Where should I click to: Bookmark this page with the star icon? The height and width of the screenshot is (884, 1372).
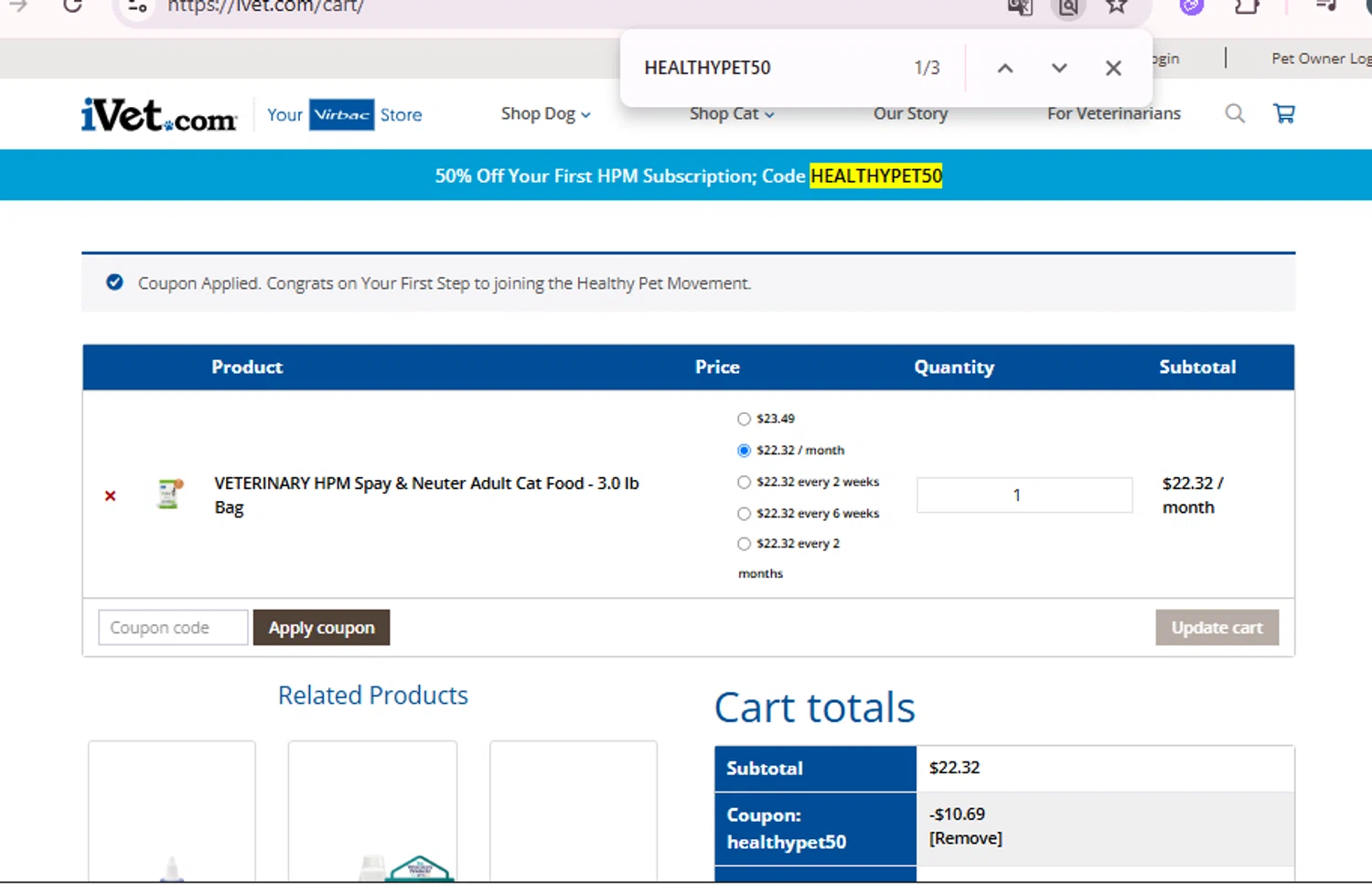[1116, 6]
